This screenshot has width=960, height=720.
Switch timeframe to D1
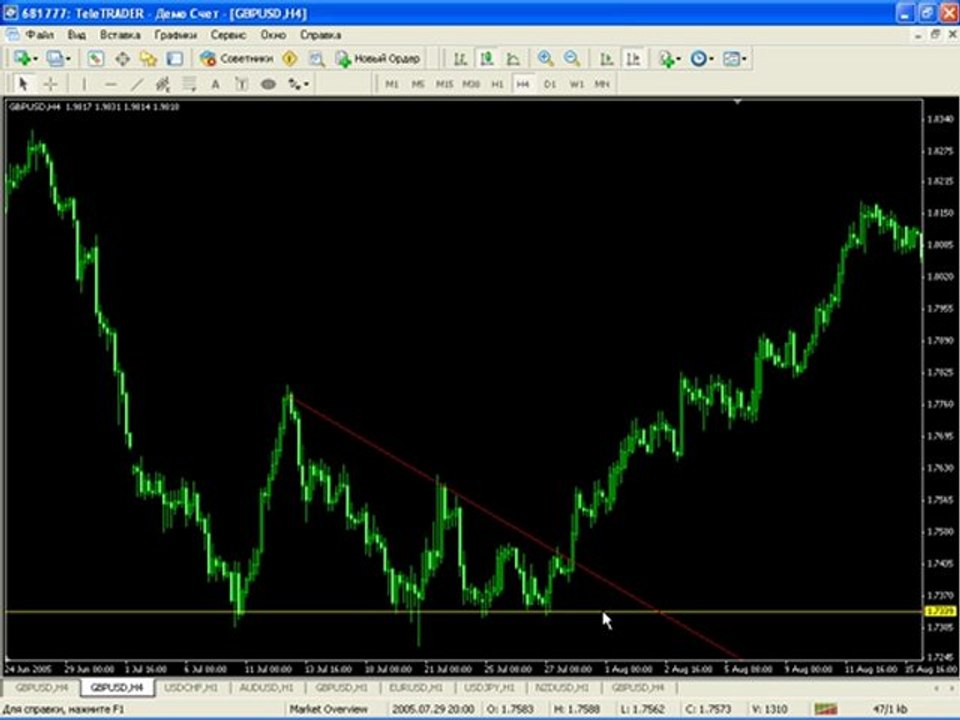[x=550, y=84]
